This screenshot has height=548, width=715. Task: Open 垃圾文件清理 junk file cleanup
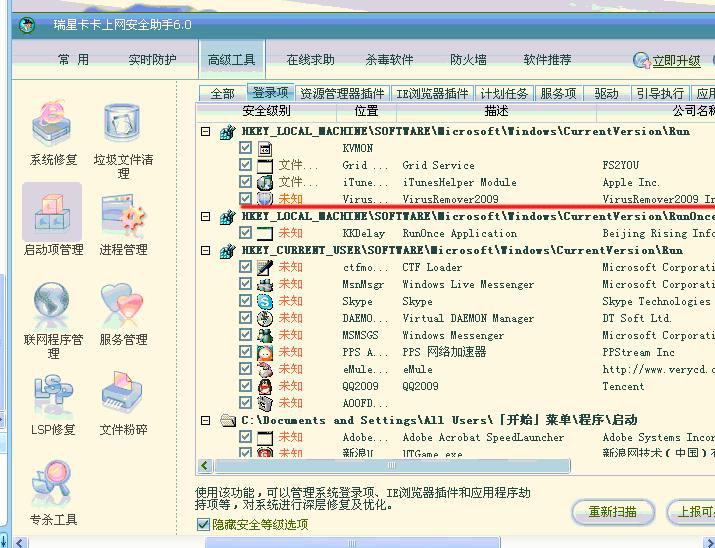[x=123, y=140]
